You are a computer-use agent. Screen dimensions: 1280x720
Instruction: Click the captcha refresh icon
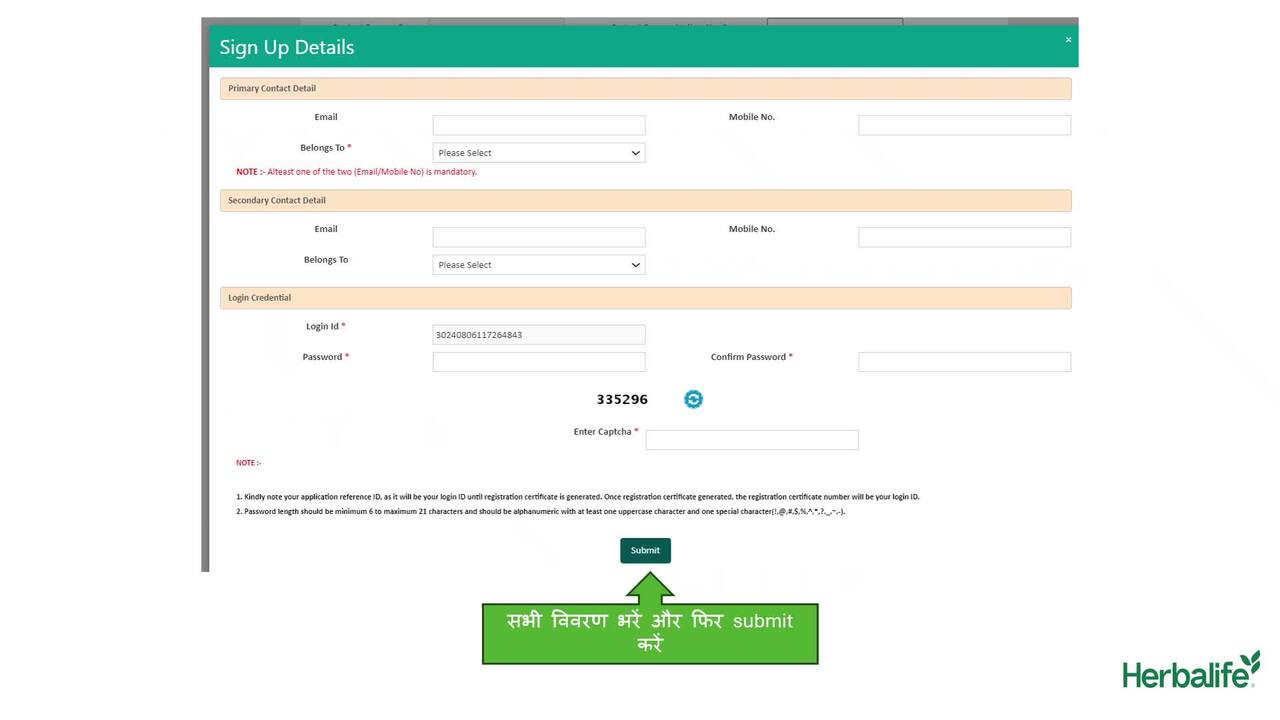(693, 399)
